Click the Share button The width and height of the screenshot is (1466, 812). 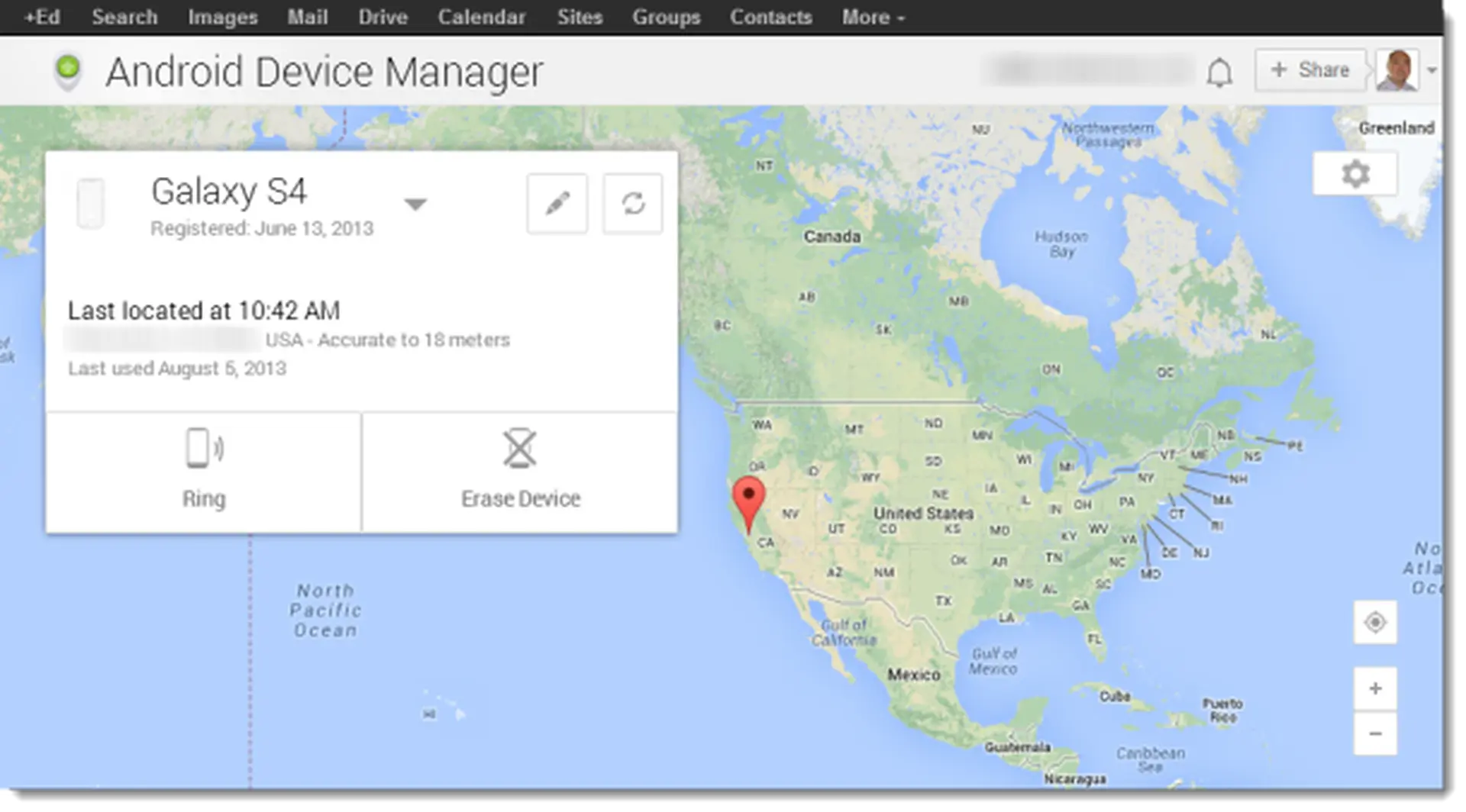[x=1310, y=70]
